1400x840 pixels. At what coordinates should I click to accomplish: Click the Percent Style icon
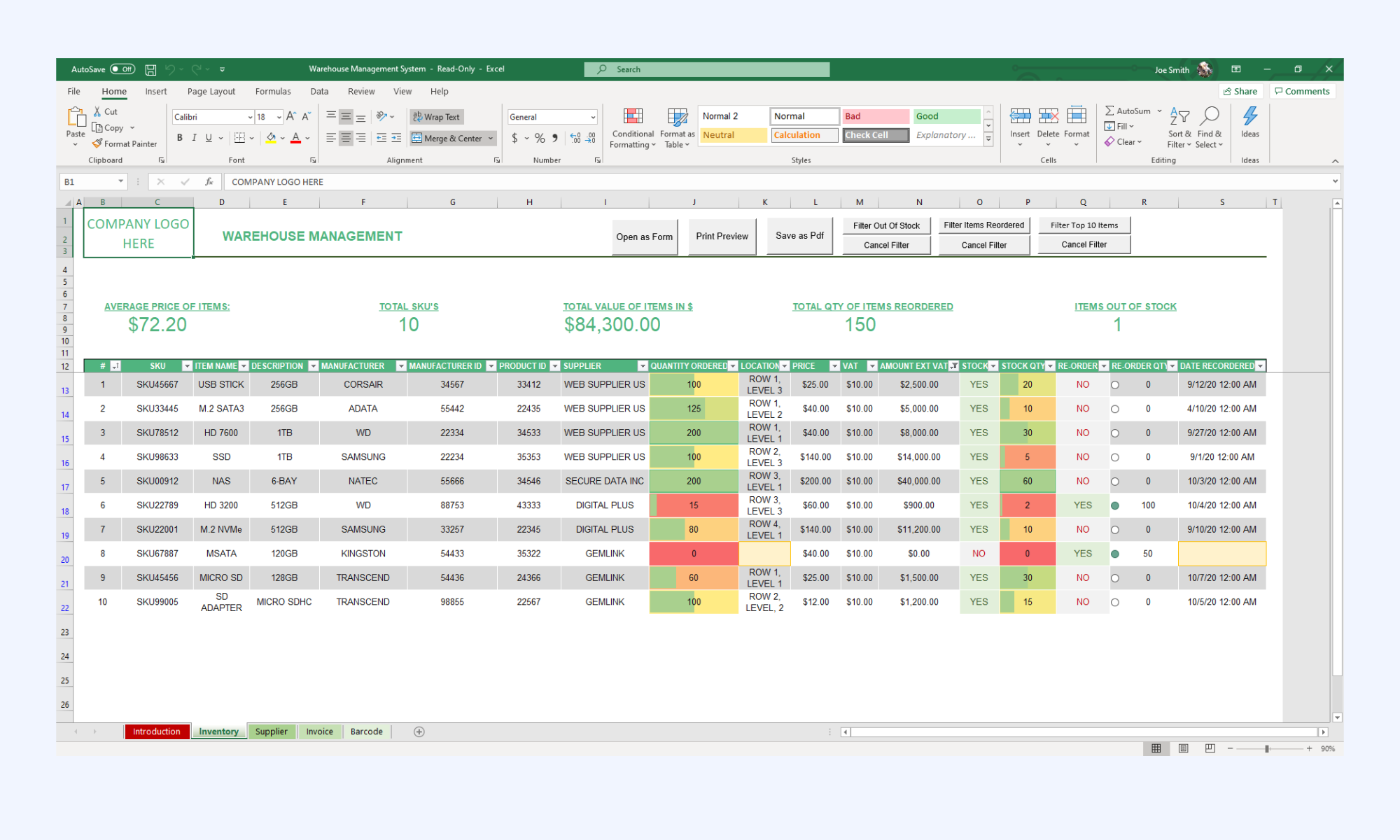[540, 138]
